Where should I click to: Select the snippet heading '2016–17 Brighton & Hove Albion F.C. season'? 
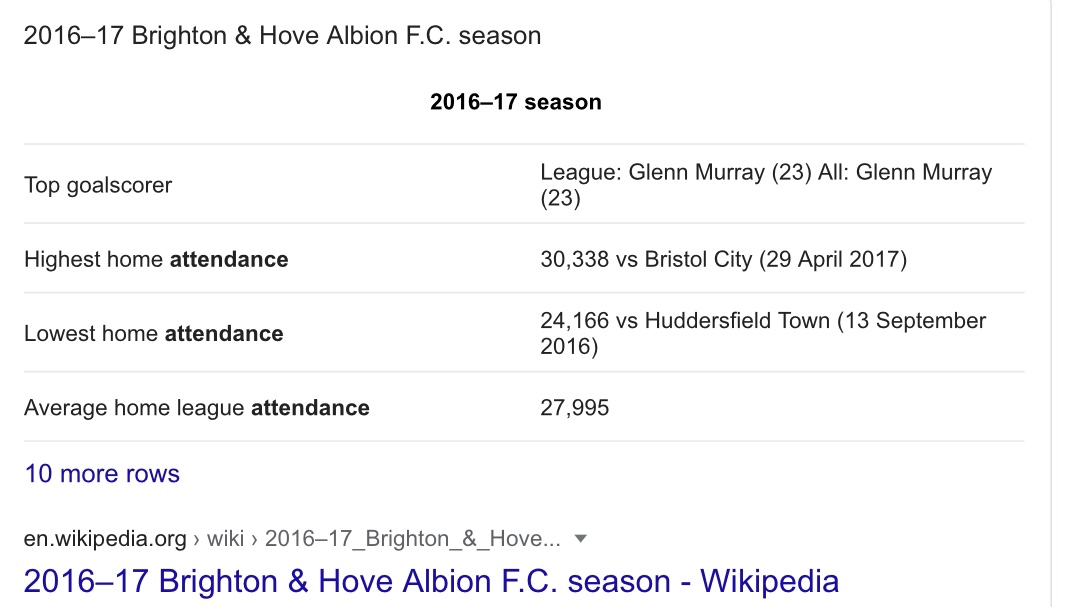tap(282, 36)
